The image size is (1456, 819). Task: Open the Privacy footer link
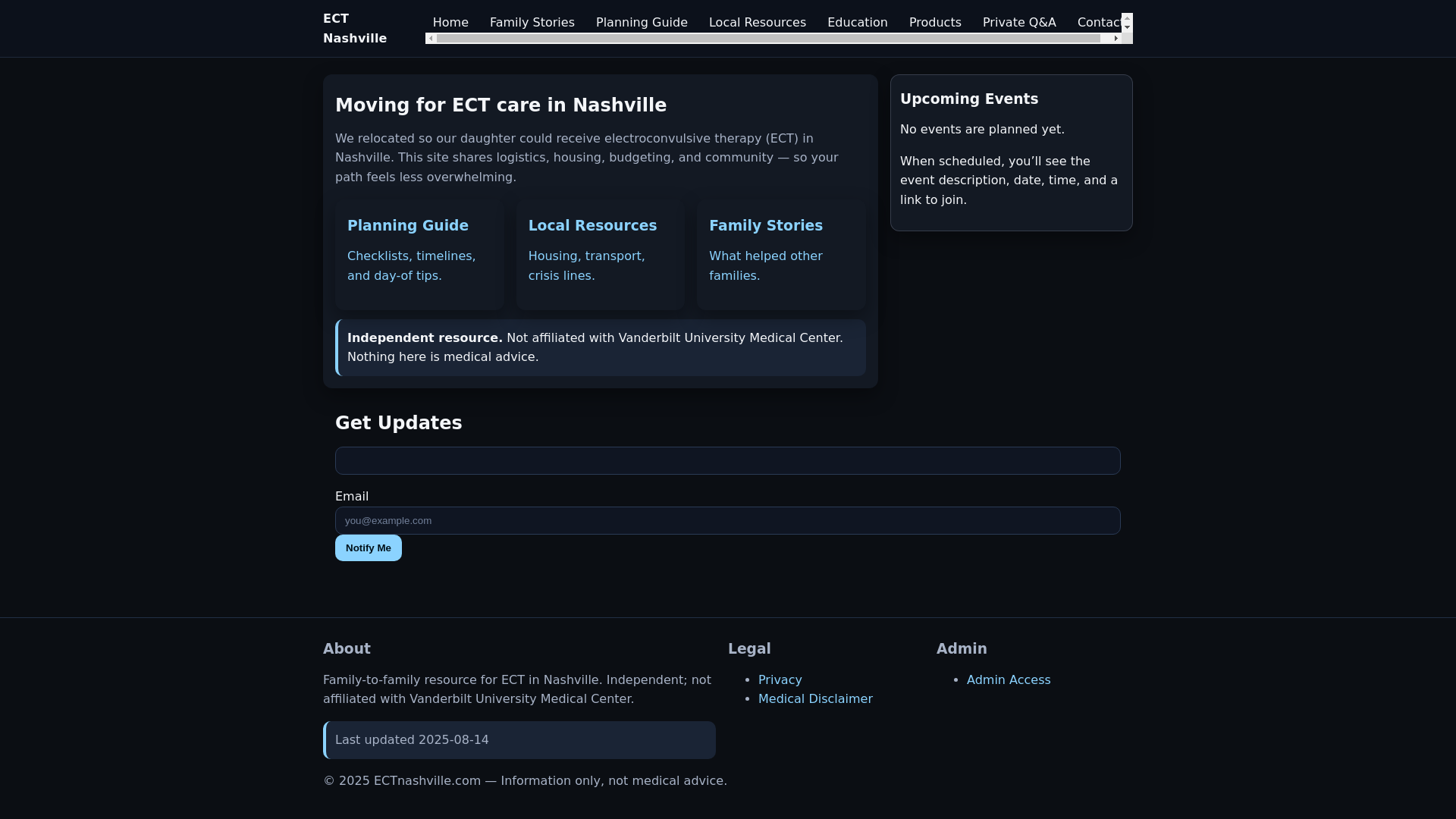pyautogui.click(x=780, y=680)
